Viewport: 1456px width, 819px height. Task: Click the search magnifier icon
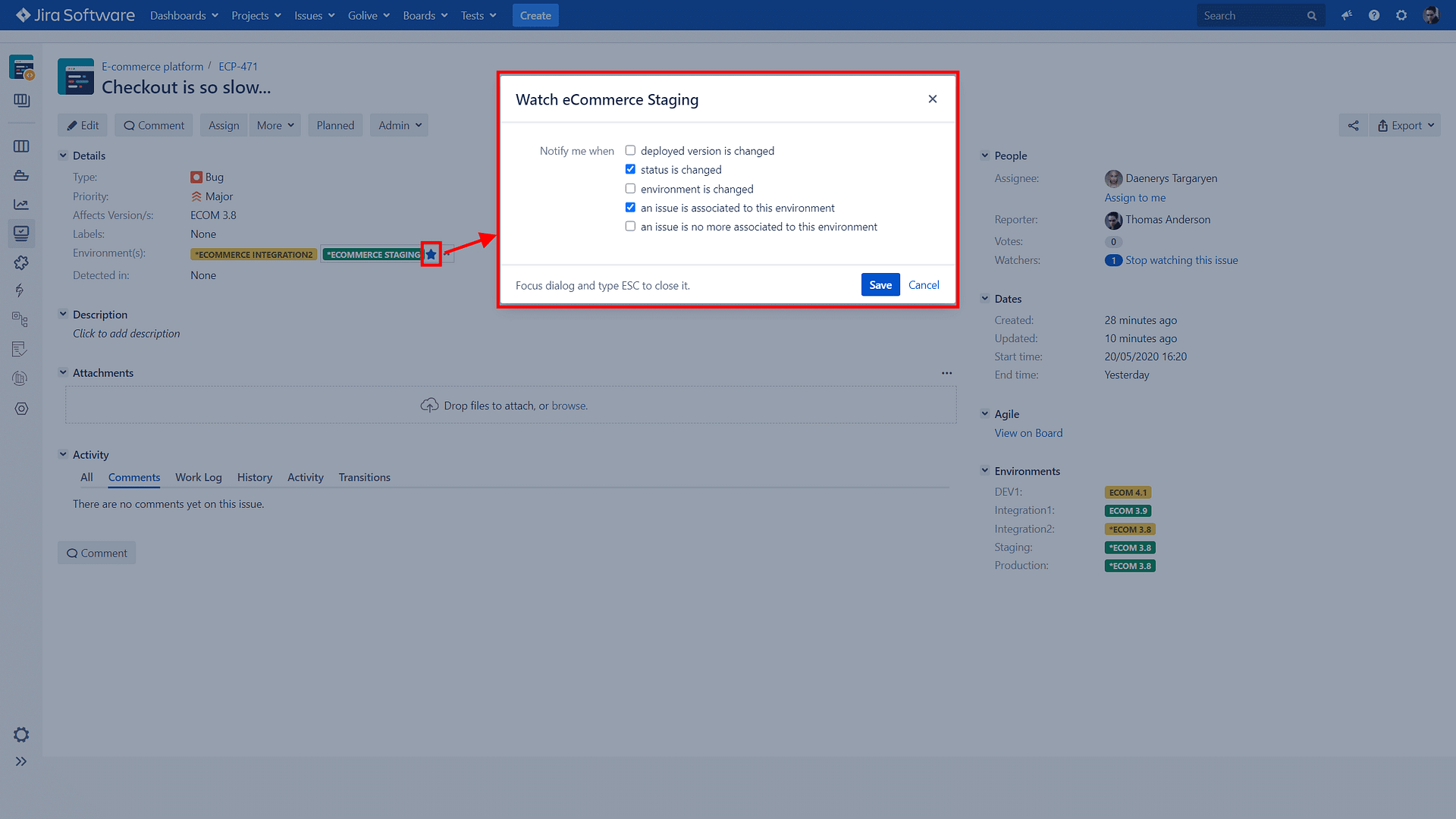[1312, 15]
